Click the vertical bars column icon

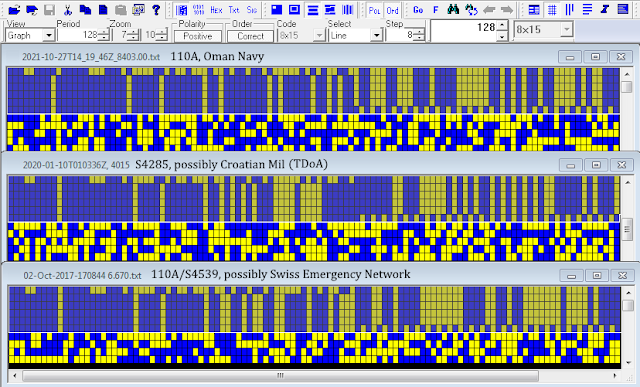pyautogui.click(x=569, y=10)
